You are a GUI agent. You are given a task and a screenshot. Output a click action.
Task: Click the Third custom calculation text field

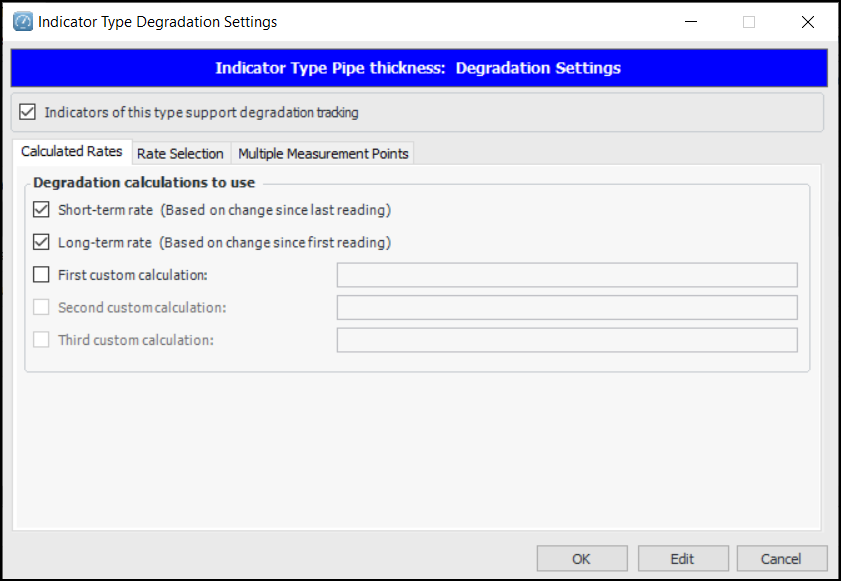coord(567,340)
